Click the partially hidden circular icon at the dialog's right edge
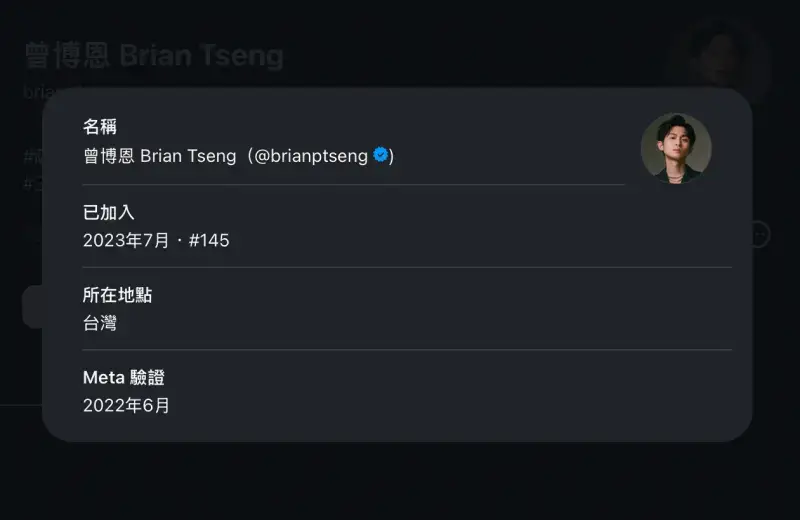This screenshot has height=520, width=800. tap(760, 234)
